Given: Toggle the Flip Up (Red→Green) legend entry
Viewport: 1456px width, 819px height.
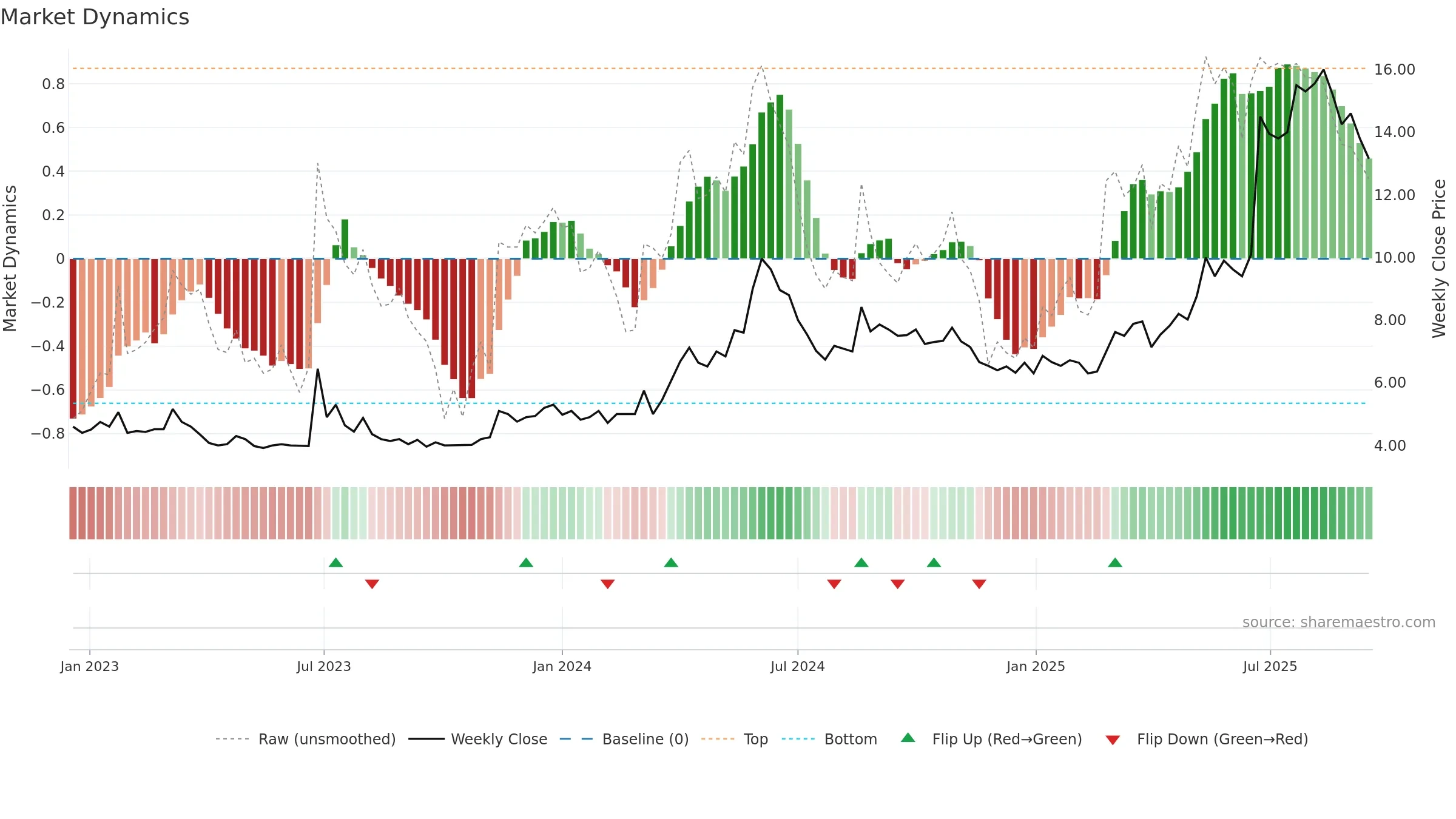Looking at the screenshot, I should coord(991,739).
